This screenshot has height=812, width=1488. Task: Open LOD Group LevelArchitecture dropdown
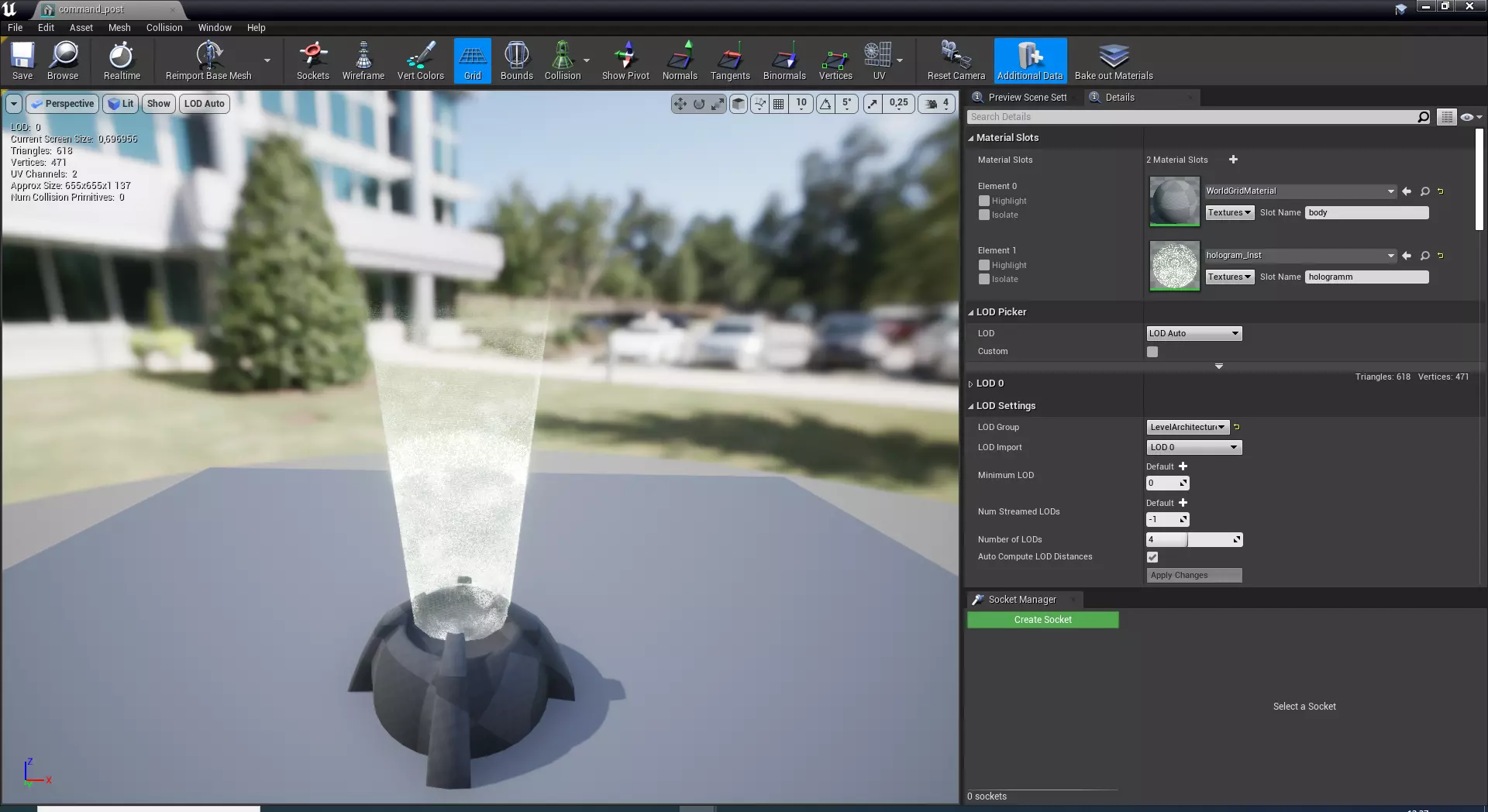pos(1187,428)
